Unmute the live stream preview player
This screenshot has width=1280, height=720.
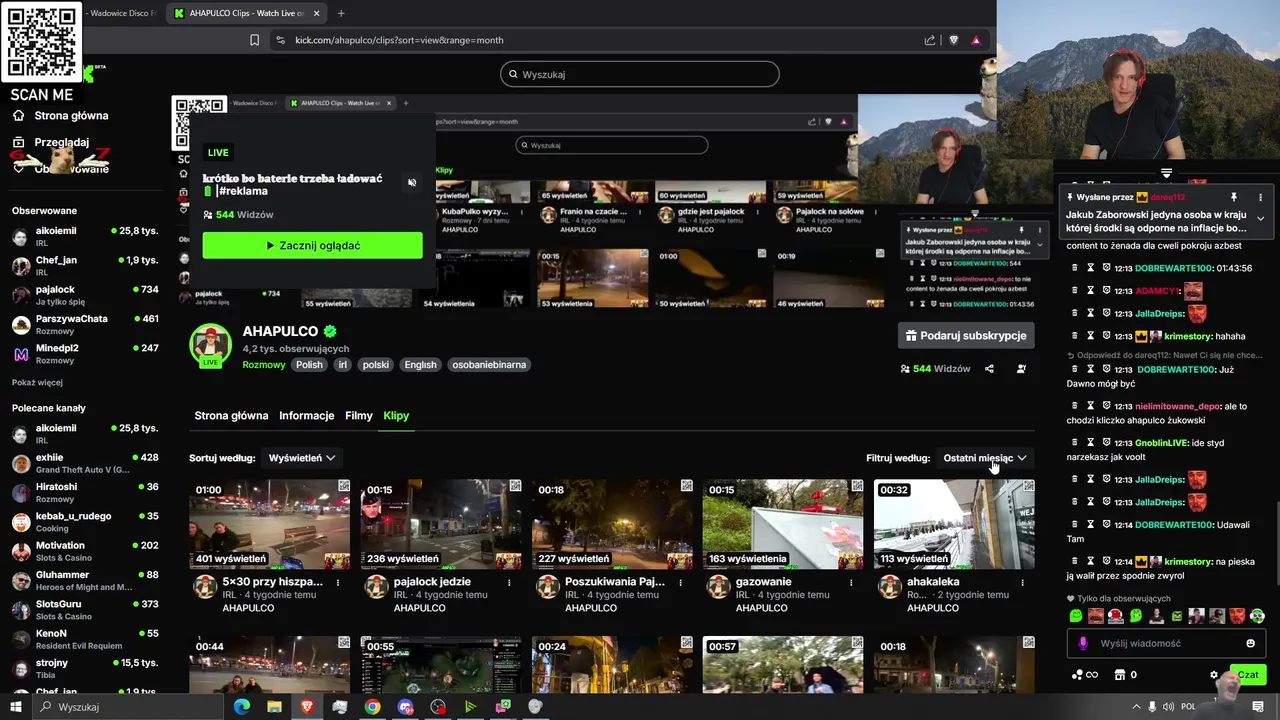click(x=412, y=183)
